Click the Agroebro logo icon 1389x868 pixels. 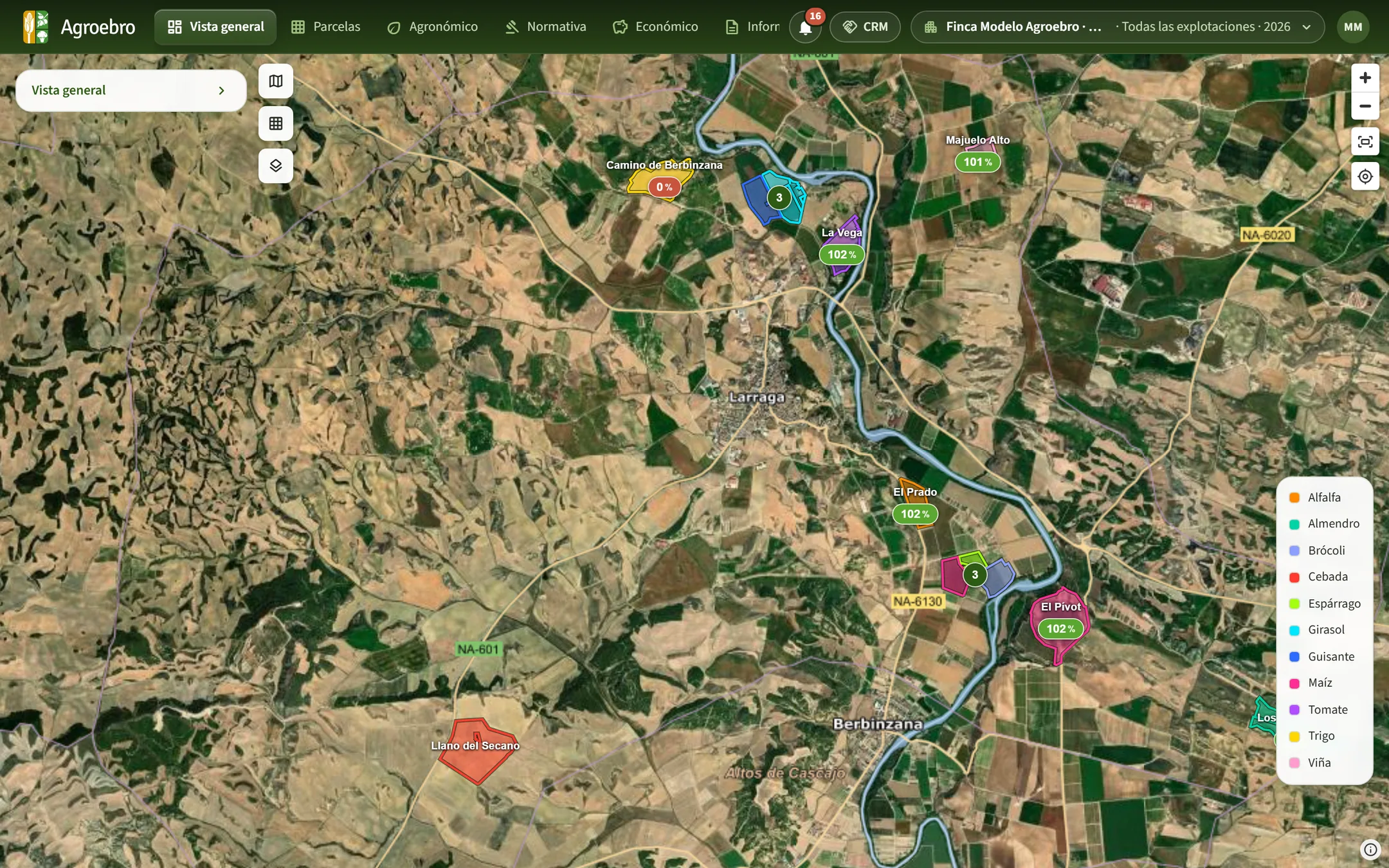[x=35, y=26]
